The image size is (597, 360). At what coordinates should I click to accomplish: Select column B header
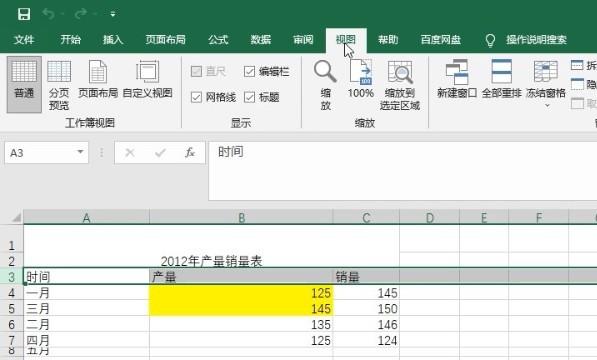pyautogui.click(x=241, y=217)
